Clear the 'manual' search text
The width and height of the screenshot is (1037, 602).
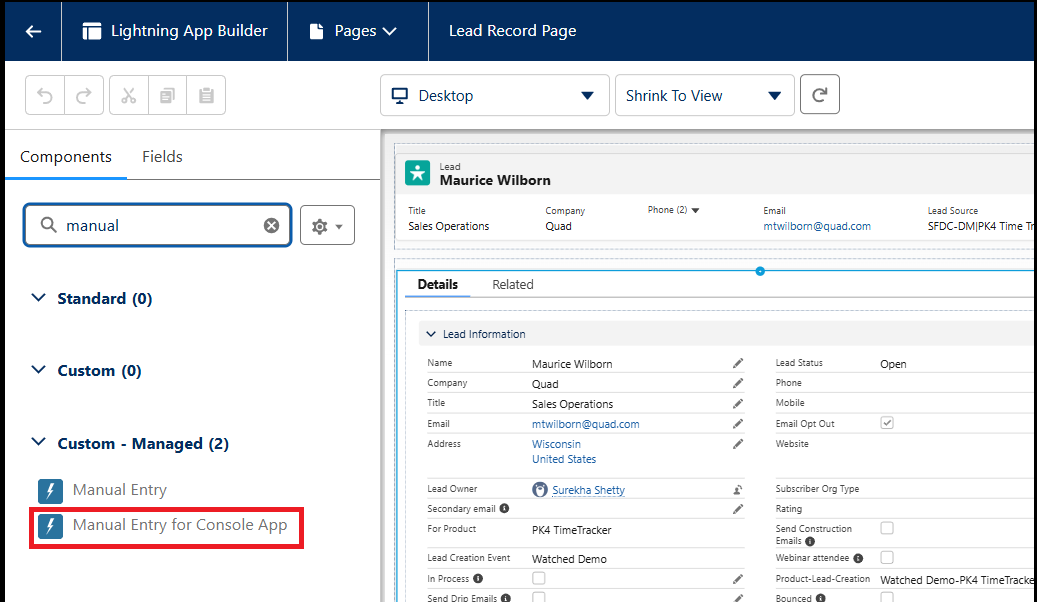pos(271,226)
